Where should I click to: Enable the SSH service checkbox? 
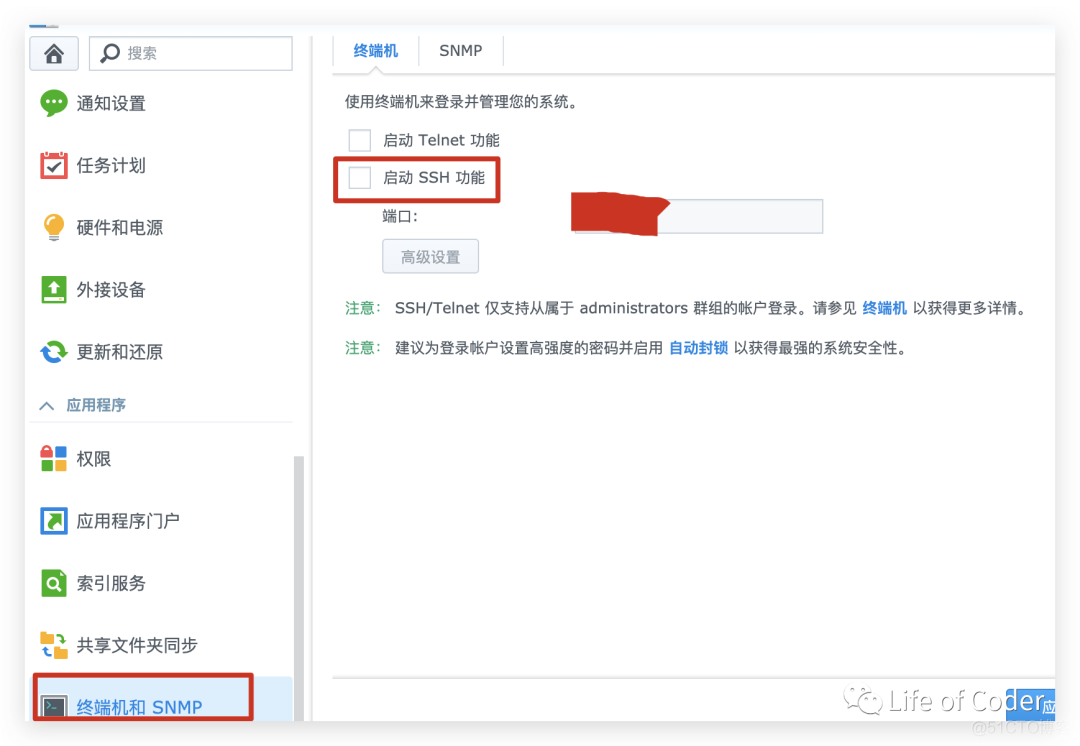pos(360,178)
